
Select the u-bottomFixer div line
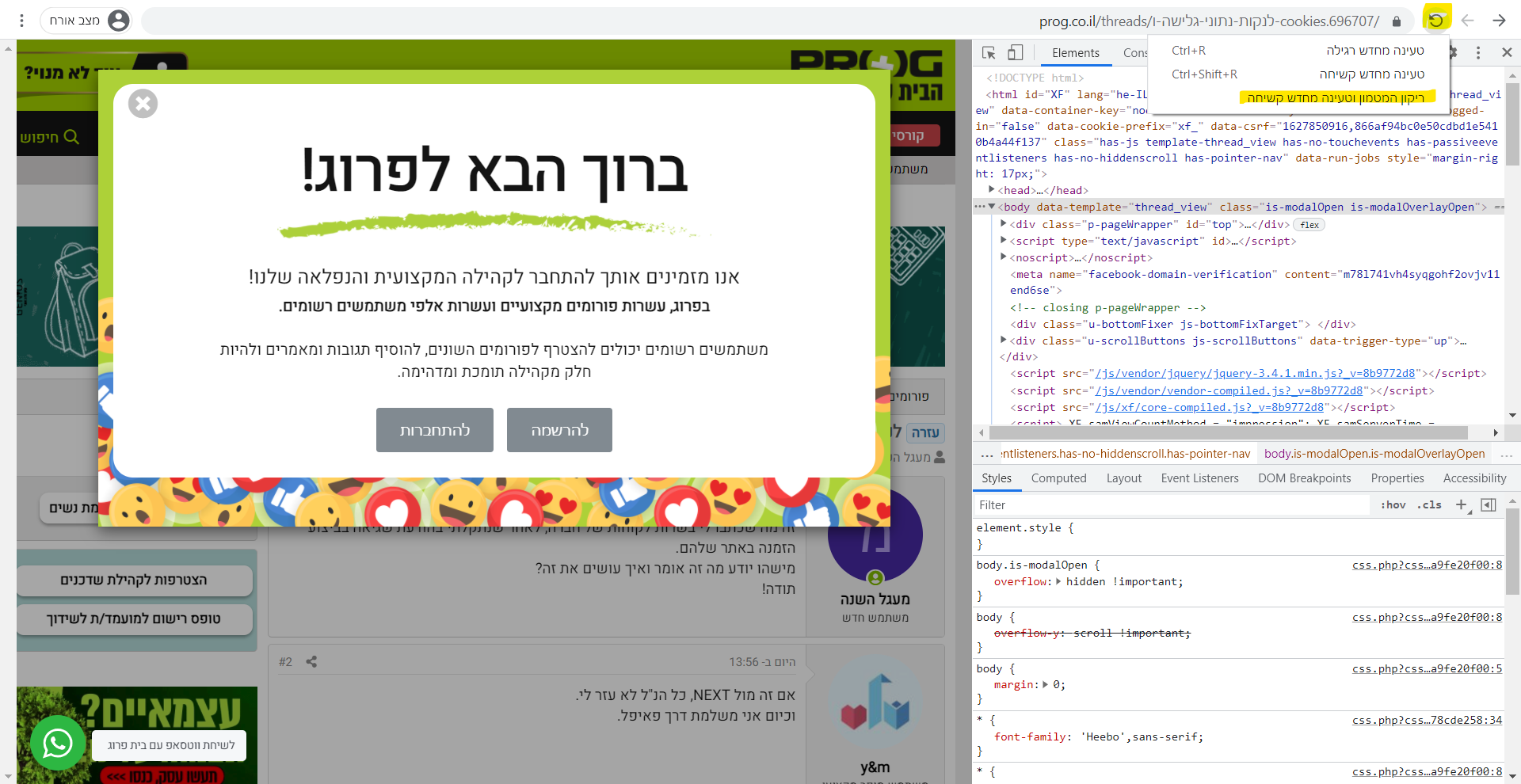1183,325
